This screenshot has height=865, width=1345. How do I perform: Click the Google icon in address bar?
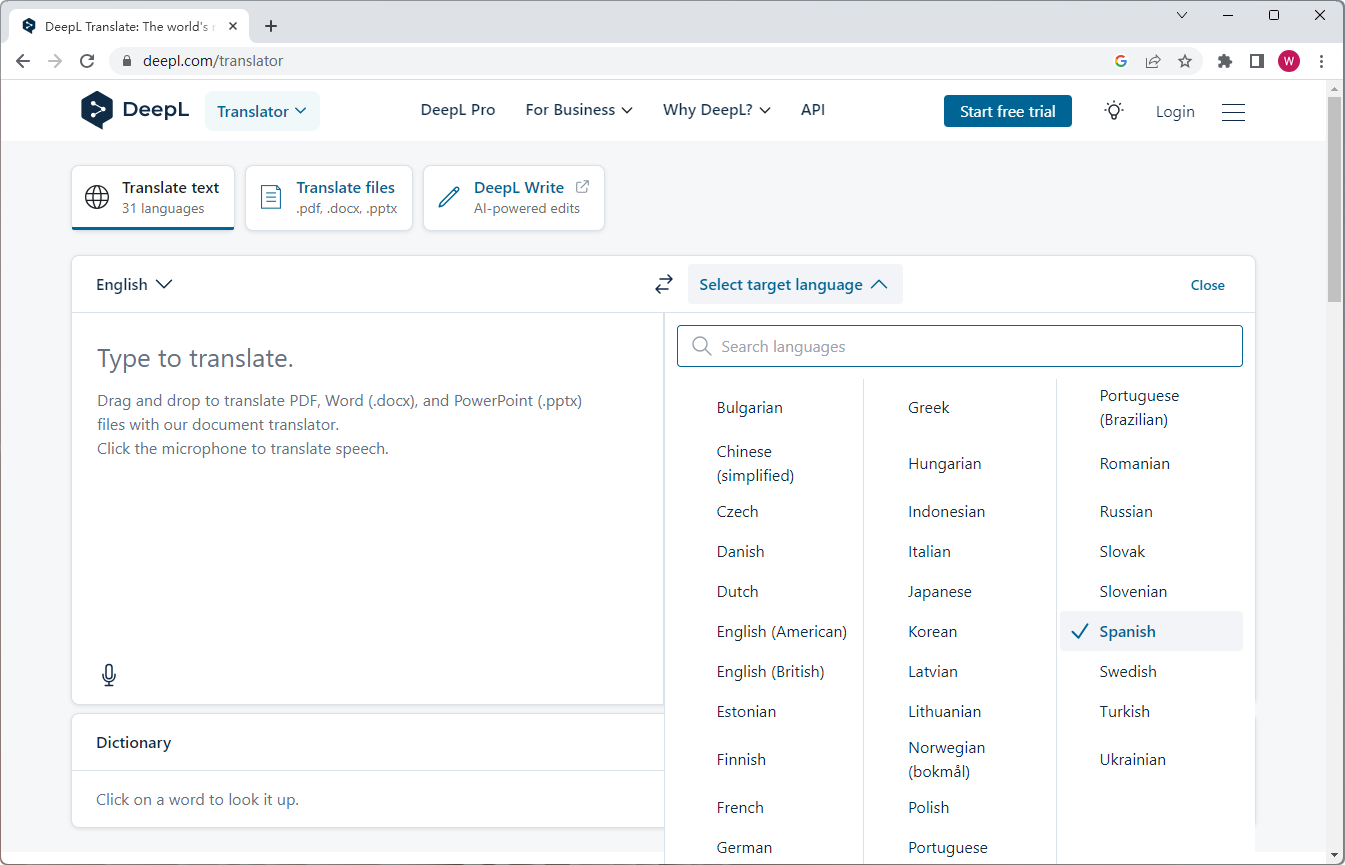click(x=1121, y=61)
